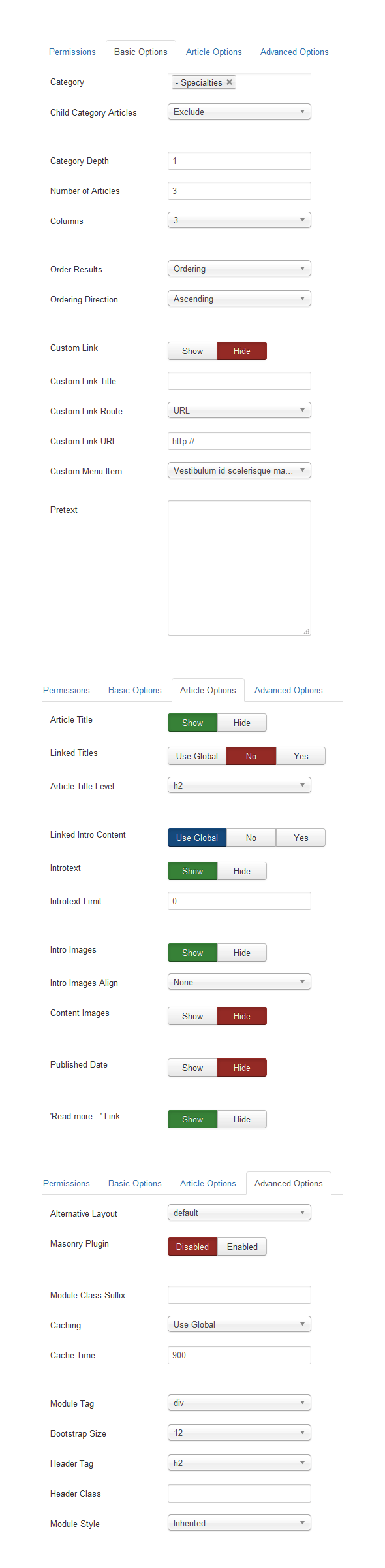Switch to the topmost Permissions tab
The width and height of the screenshot is (385, 1568).
click(72, 52)
